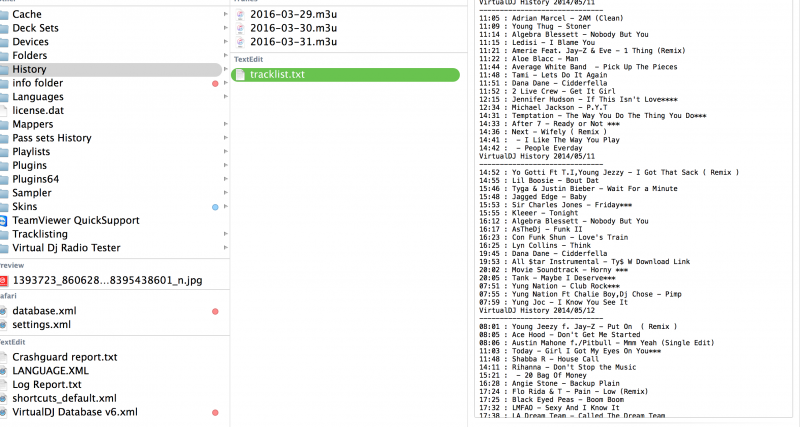Click the 'Adrian Marcel – 2AM (Clean)' preview line
This screenshot has height=427, width=800.
(x=551, y=18)
